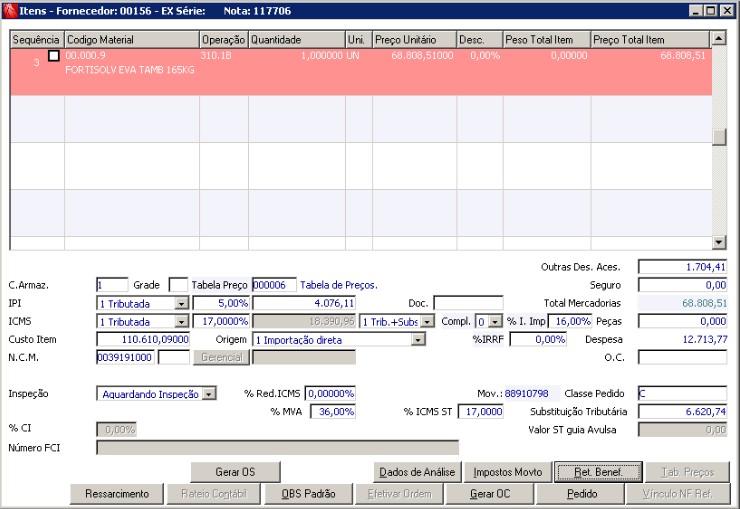The height and width of the screenshot is (509, 740).
Task: Click the items grid scrollbar thumb
Action: coord(719,137)
